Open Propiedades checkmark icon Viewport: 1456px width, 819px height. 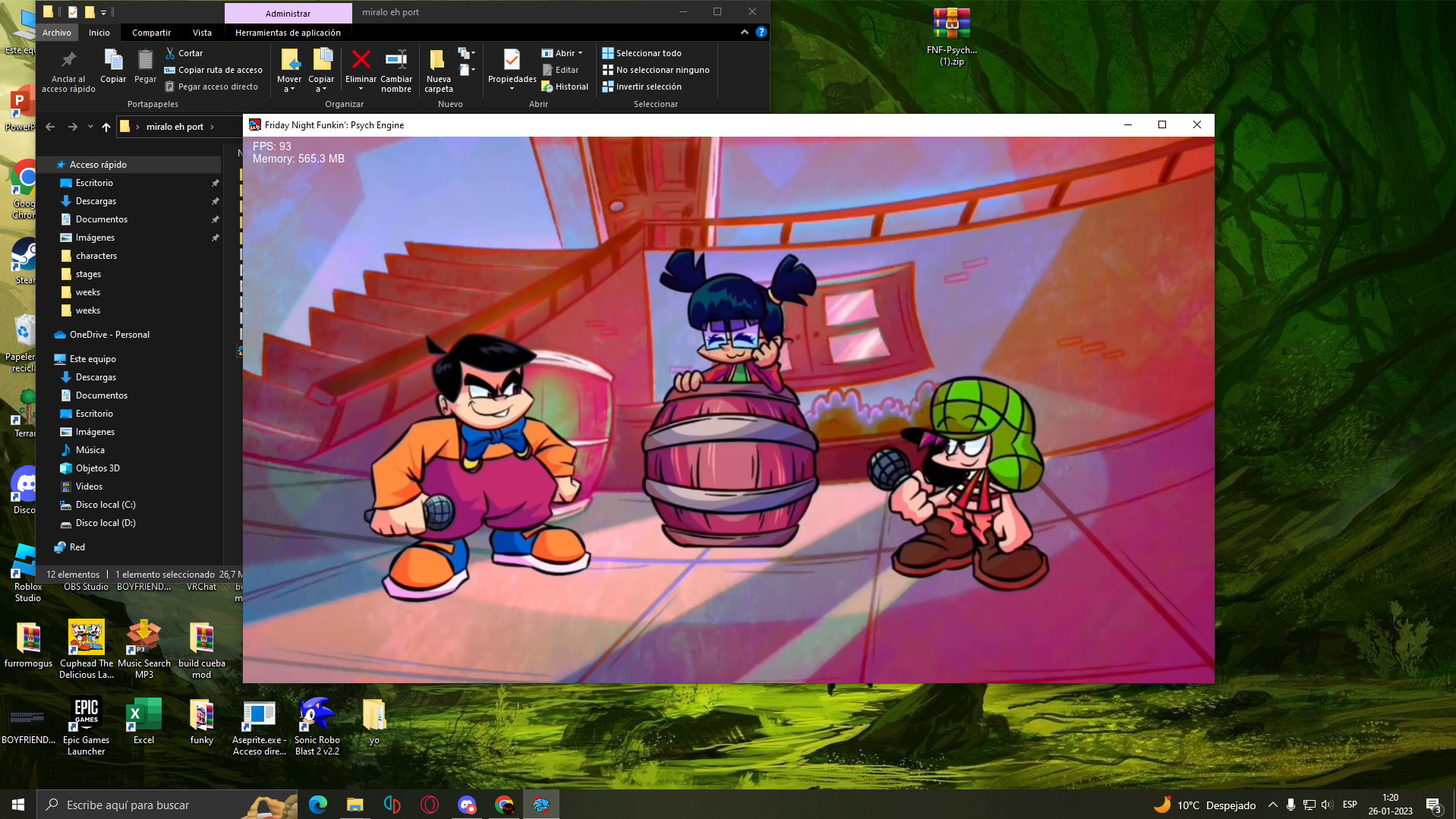[512, 59]
